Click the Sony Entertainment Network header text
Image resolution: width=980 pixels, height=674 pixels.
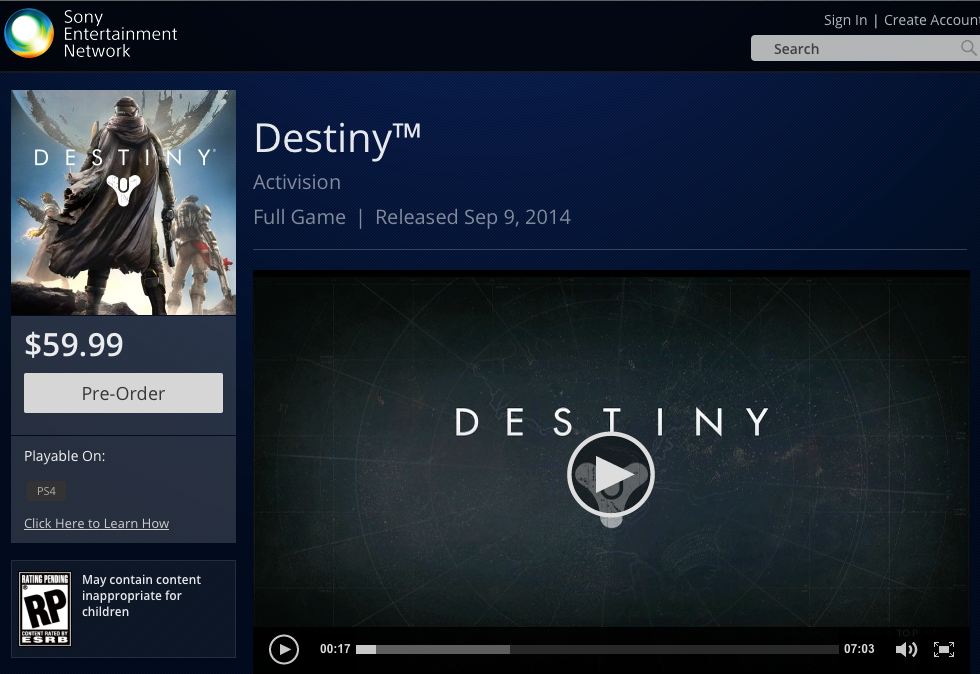pos(120,34)
